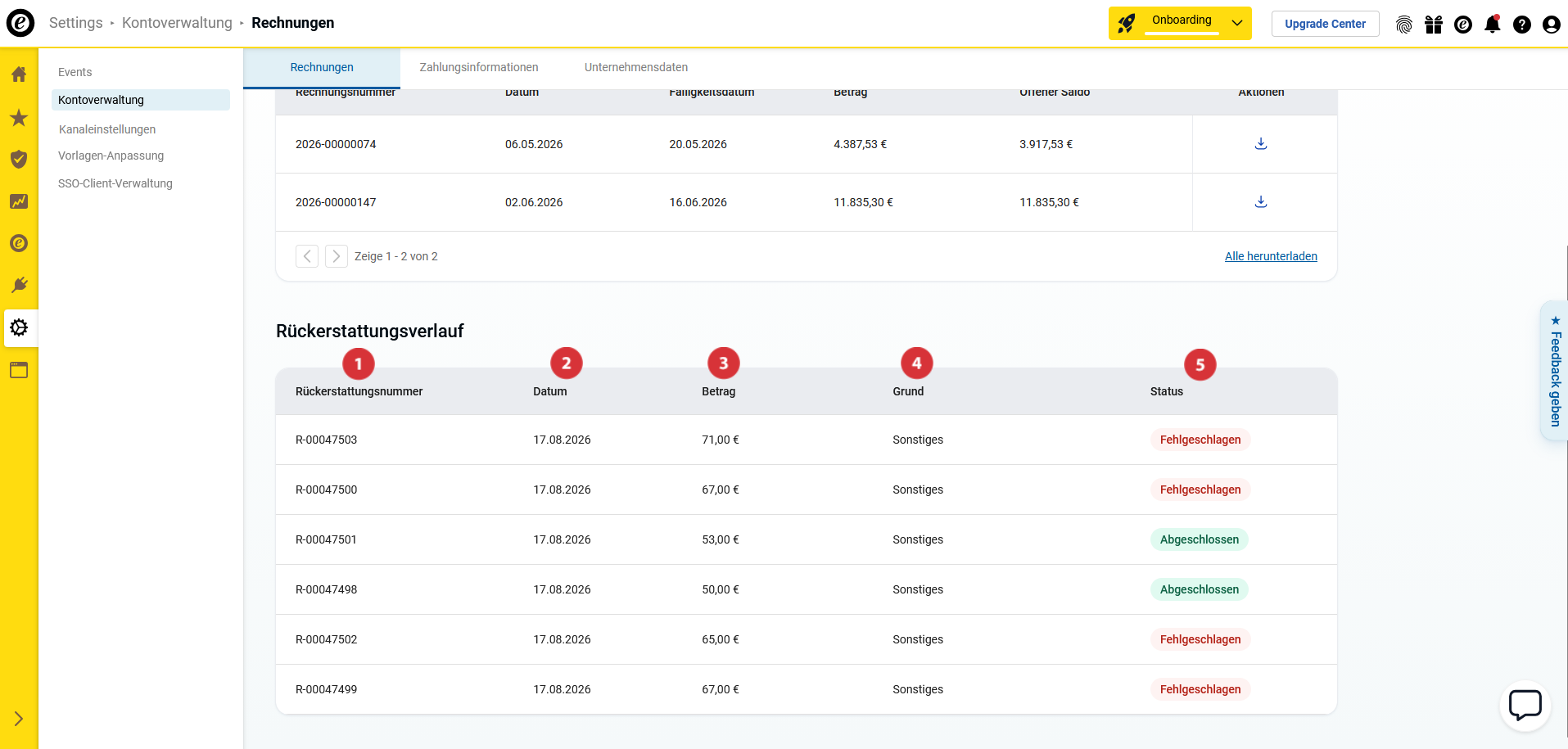Open the plug integrations sidebar icon
1568x749 pixels.
coord(19,285)
